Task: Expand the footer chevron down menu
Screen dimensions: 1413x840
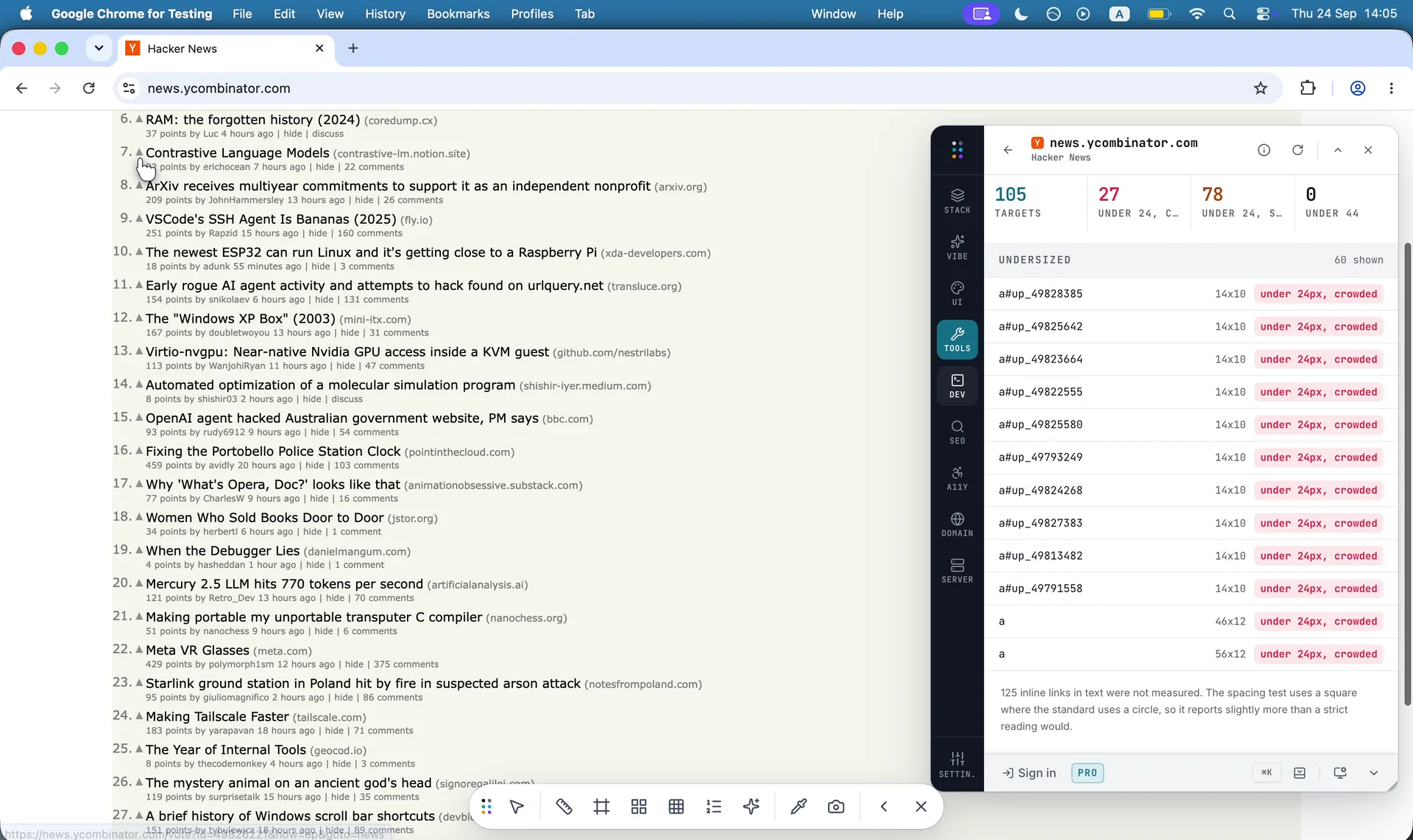Action: [x=1373, y=773]
